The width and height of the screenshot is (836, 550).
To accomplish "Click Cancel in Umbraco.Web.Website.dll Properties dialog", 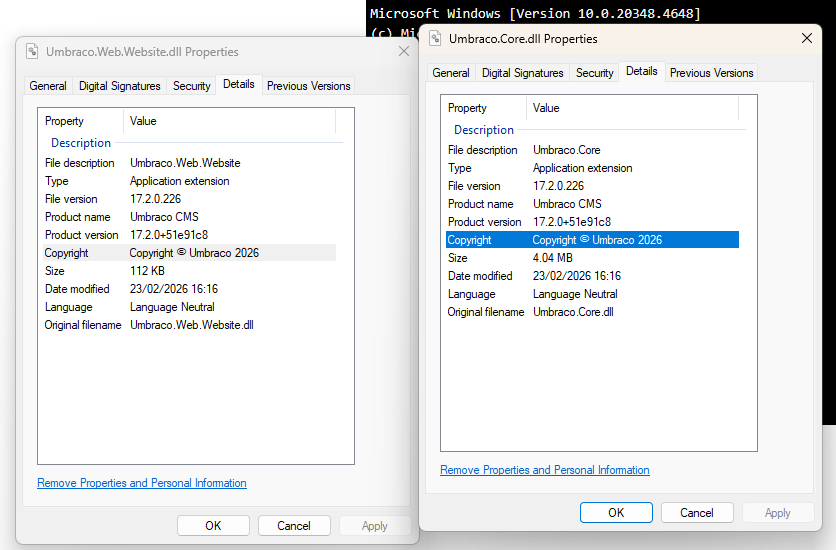I will (294, 525).
